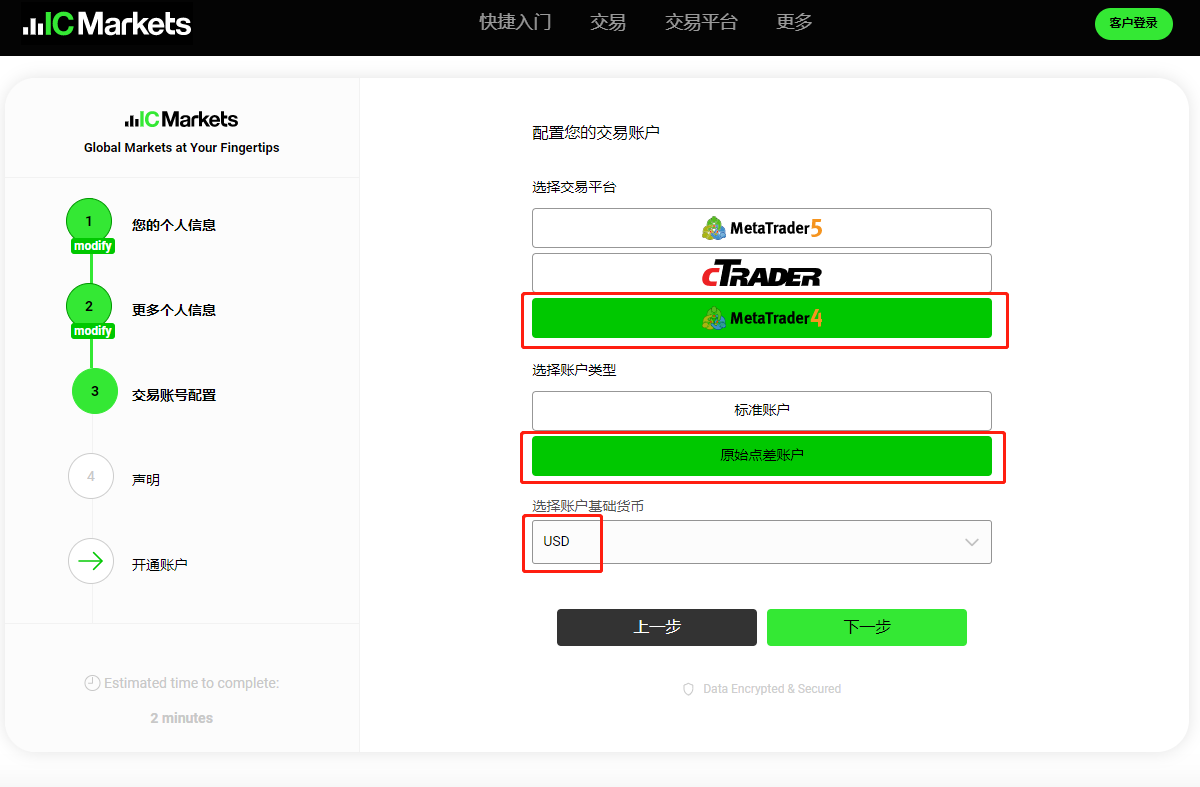The width and height of the screenshot is (1200, 787).
Task: Click the shield icon near Data Encrypted
Action: (688, 689)
